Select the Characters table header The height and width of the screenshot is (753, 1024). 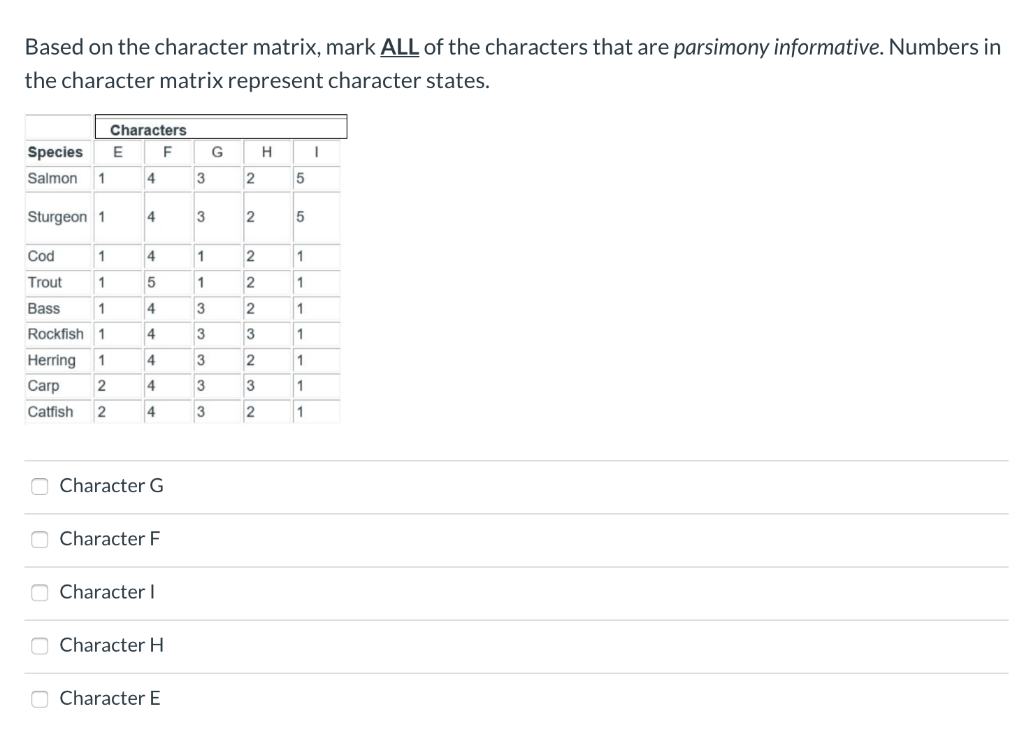click(x=148, y=129)
